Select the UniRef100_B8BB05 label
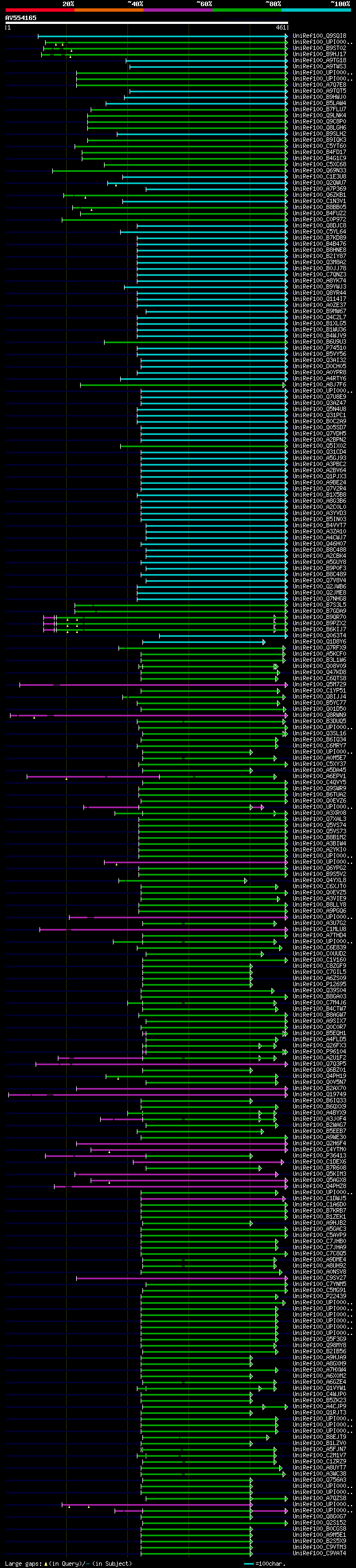The image size is (356, 1568). [x=319, y=207]
